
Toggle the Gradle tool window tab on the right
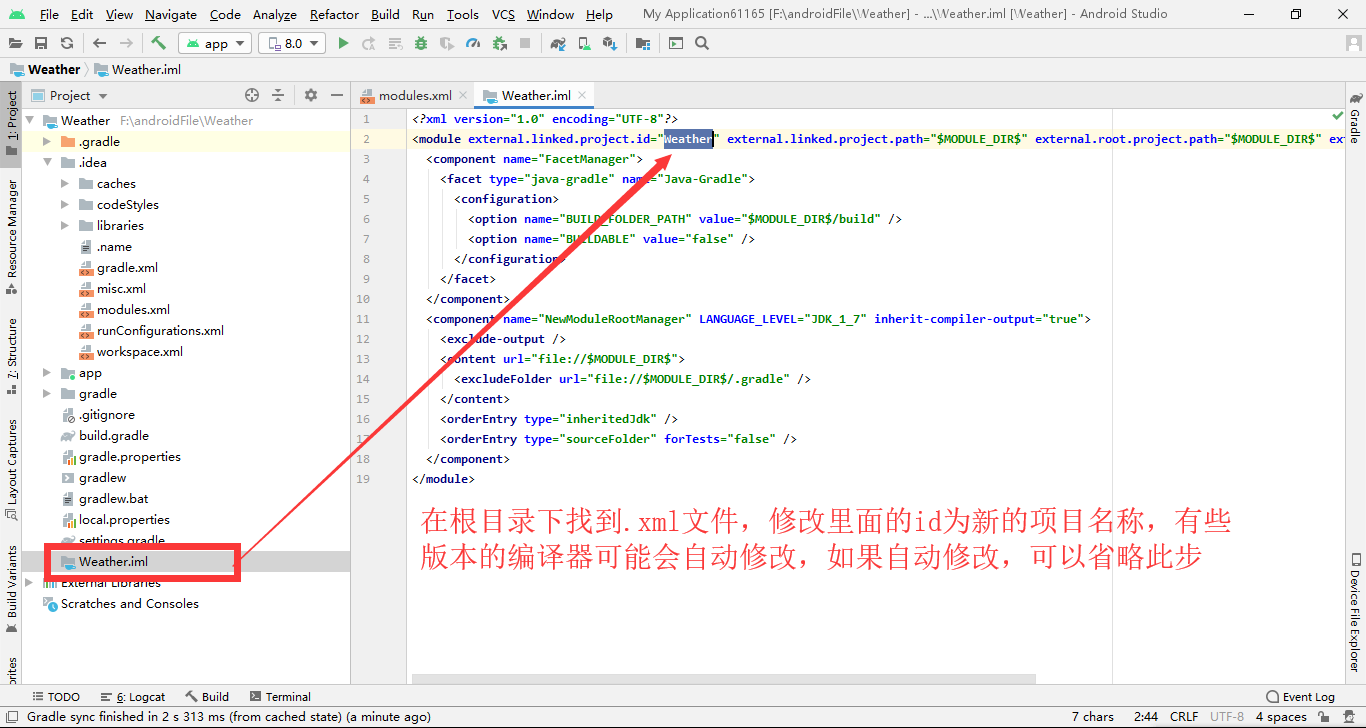tap(1355, 119)
